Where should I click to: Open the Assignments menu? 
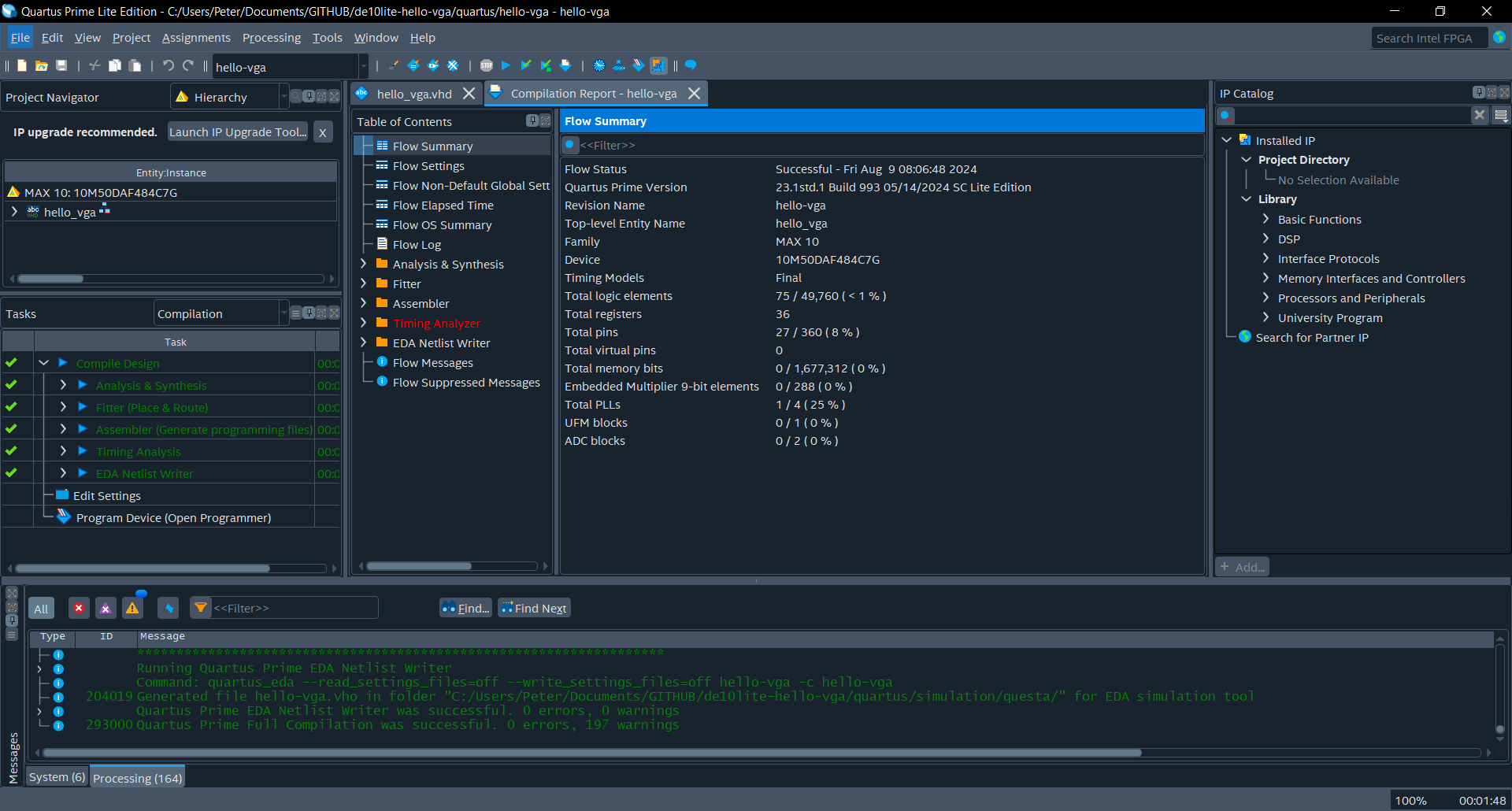pyautogui.click(x=196, y=38)
